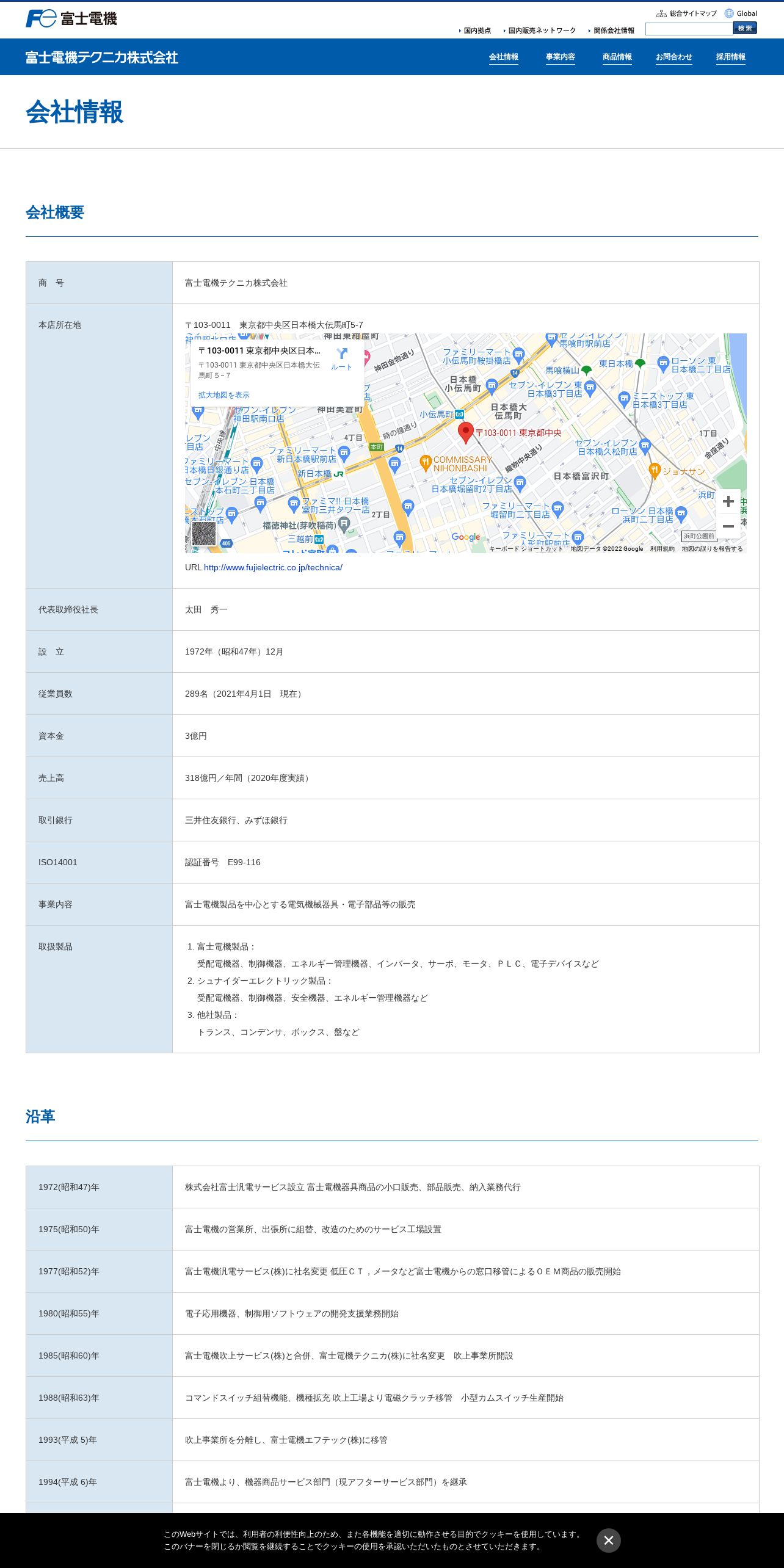The width and height of the screenshot is (784, 1568).
Task: Click the 会社概要 section heading
Action: pos(55,212)
